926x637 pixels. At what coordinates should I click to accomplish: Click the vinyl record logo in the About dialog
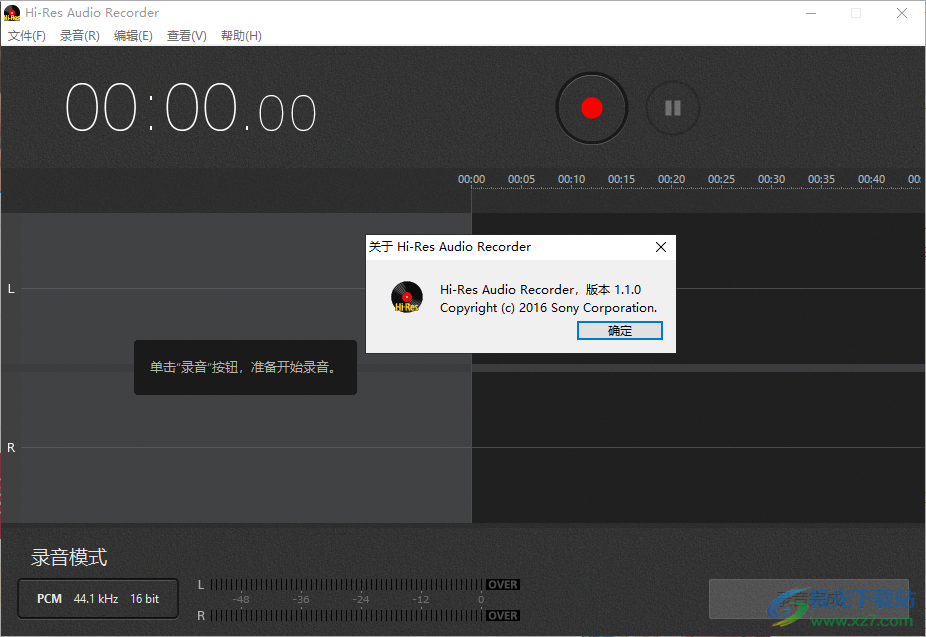click(406, 296)
